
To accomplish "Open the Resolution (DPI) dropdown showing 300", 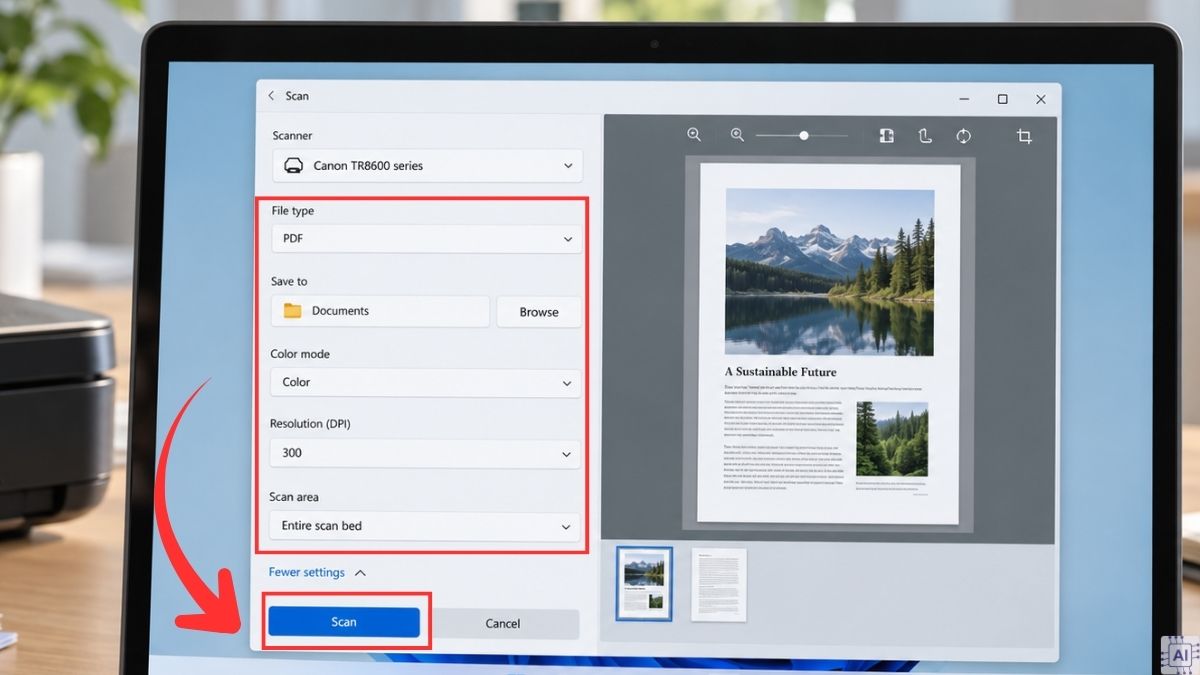I will pyautogui.click(x=425, y=453).
